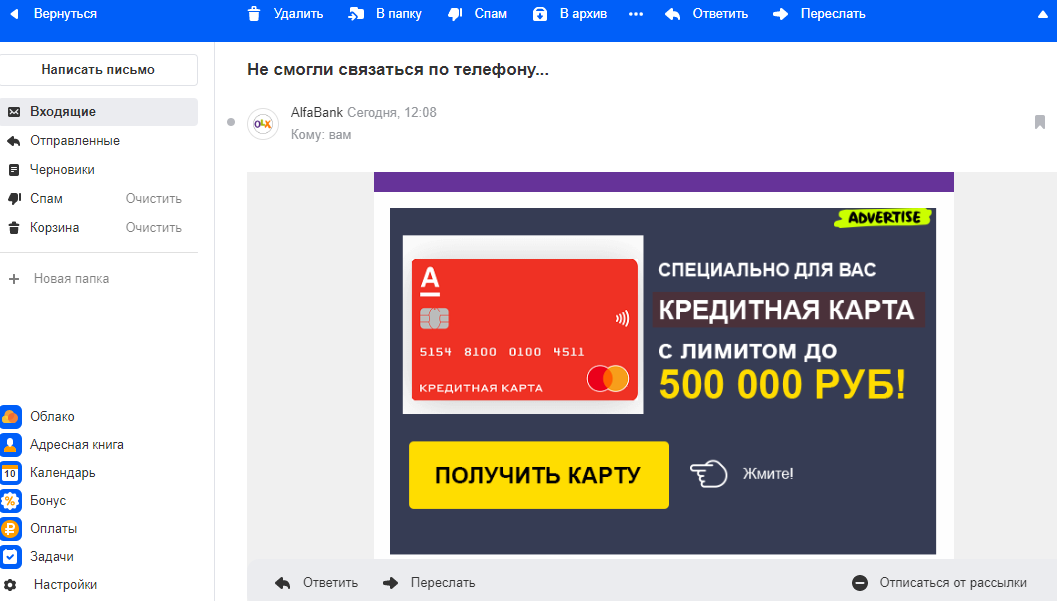Open the Спам folder in the sidebar
The height and width of the screenshot is (601, 1057).
[x=47, y=199]
